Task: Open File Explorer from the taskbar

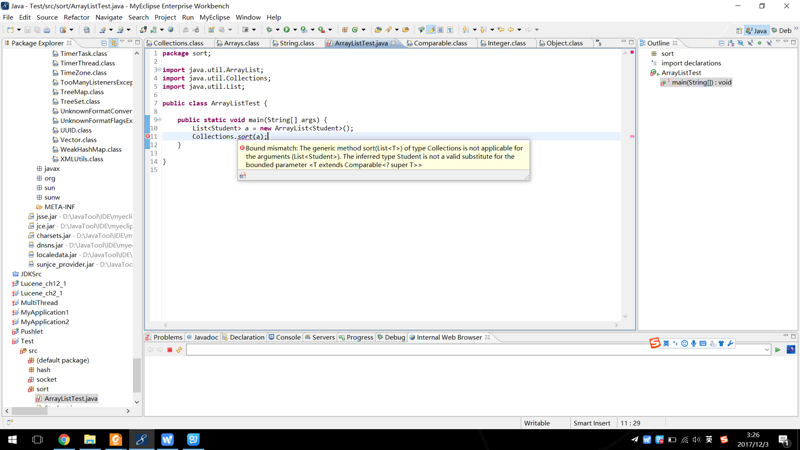Action: 90,439
